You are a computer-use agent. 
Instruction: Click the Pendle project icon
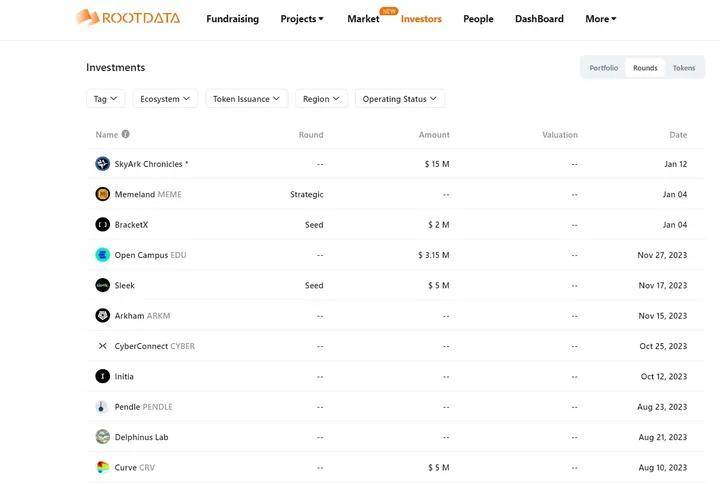[x=102, y=406]
